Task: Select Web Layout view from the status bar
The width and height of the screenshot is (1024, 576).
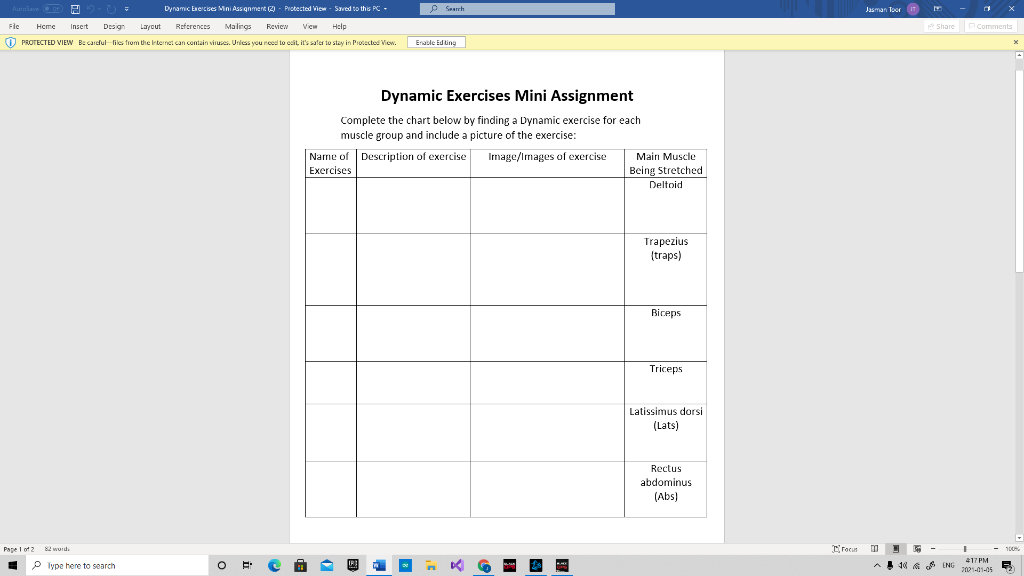Action: tap(917, 548)
